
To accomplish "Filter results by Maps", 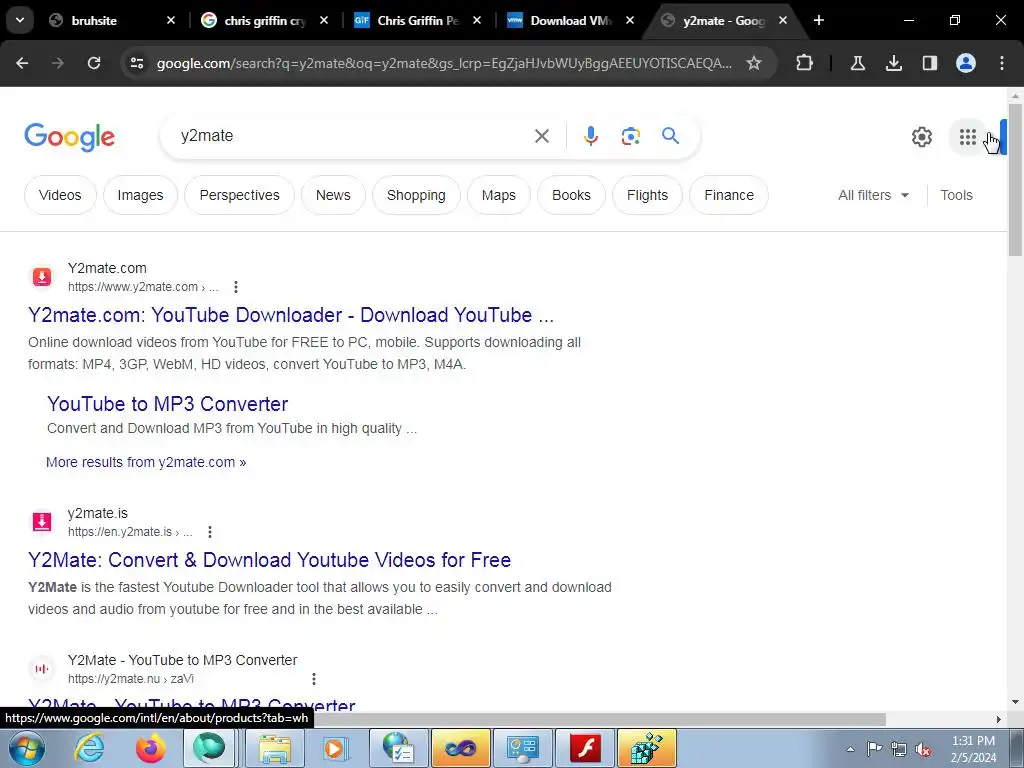I will [x=498, y=195].
